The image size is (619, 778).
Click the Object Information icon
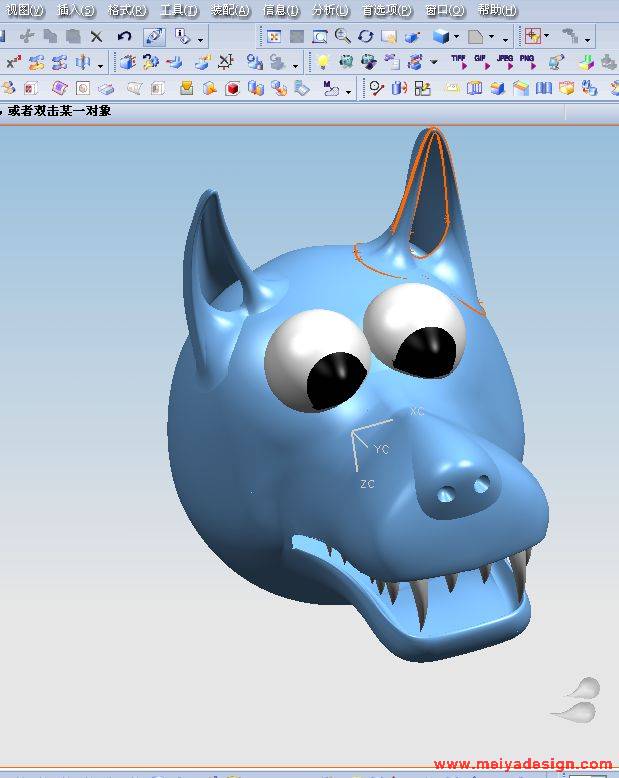182,36
